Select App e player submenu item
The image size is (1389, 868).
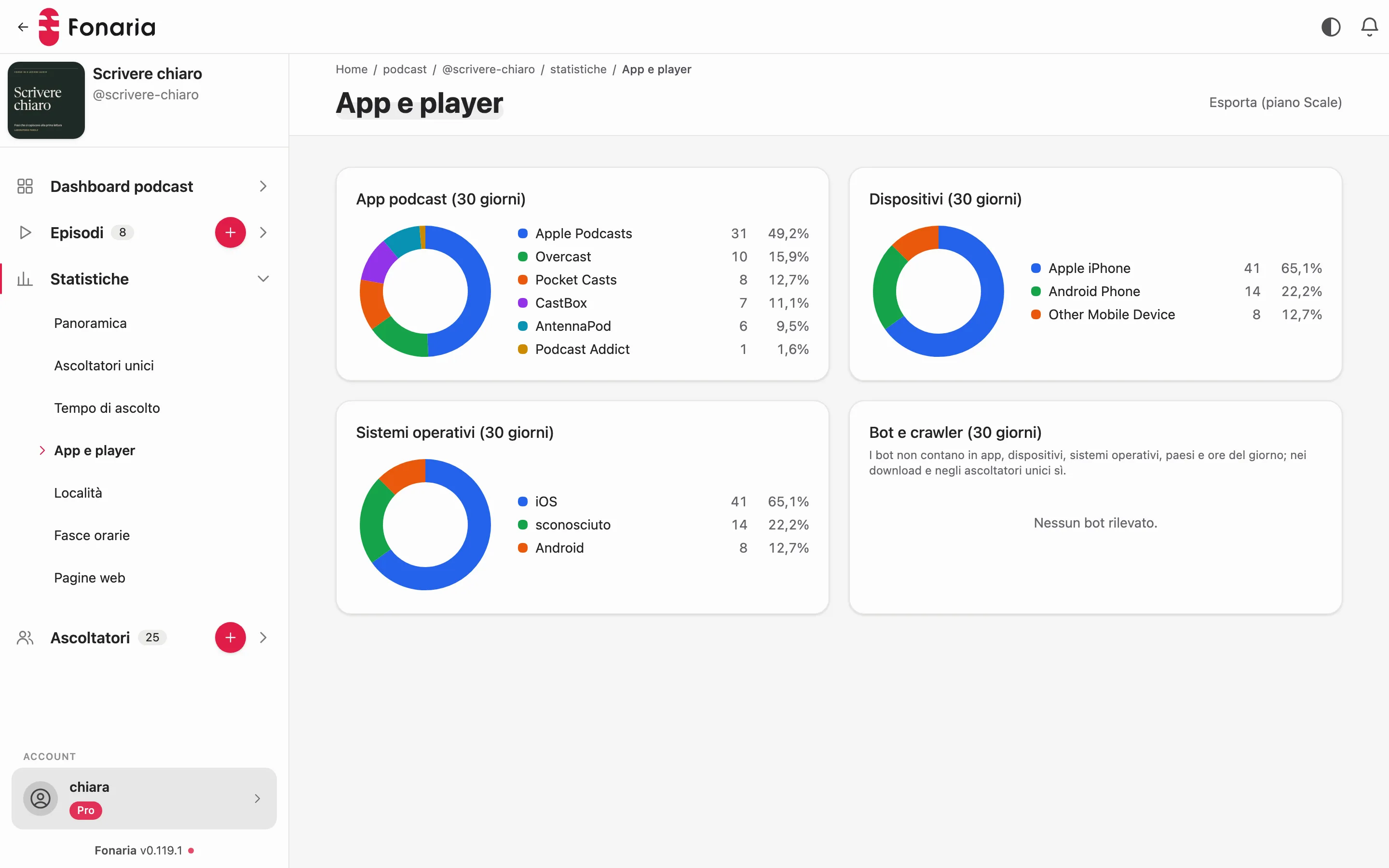[95, 451]
